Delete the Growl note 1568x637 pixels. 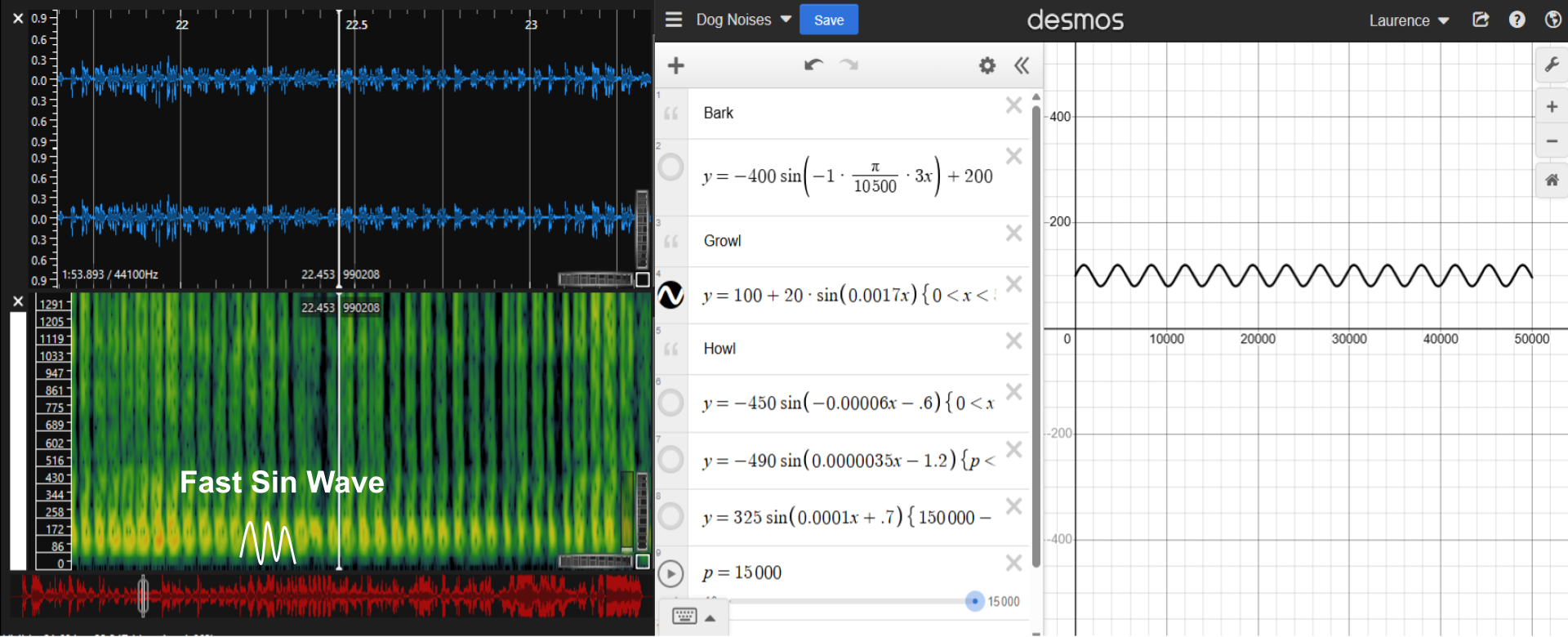coord(1013,233)
